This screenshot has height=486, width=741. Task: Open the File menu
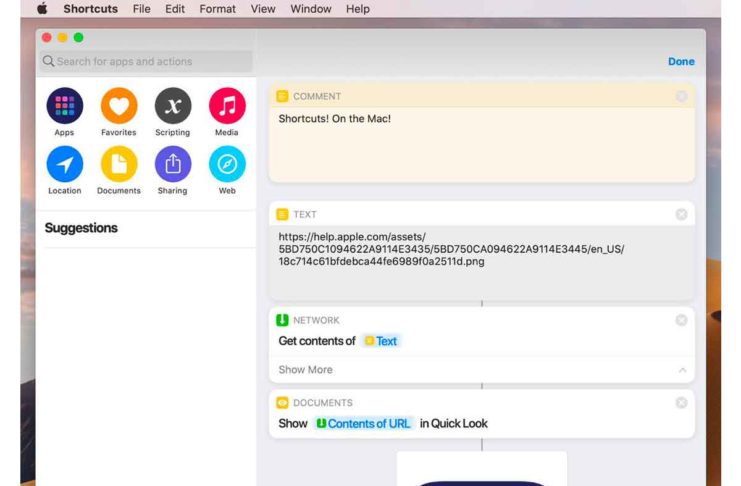(141, 9)
